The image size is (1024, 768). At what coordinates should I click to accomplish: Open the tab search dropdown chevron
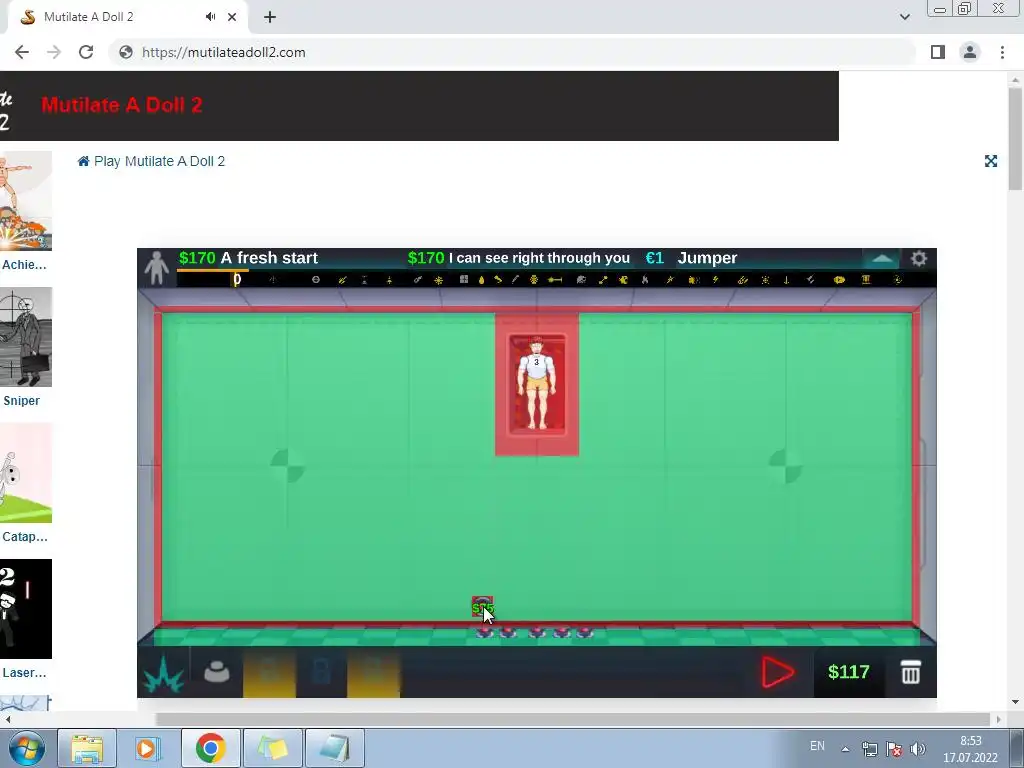click(904, 17)
